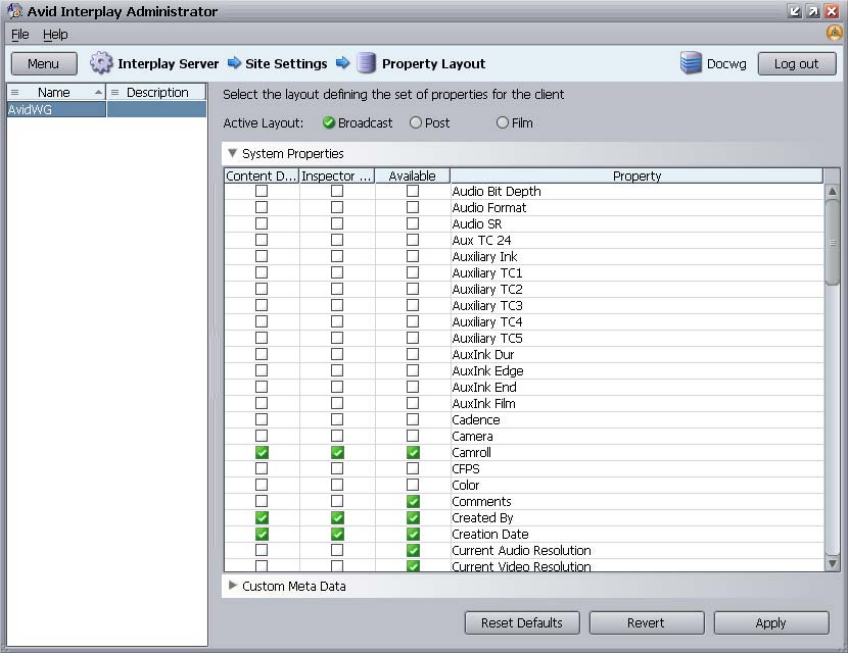Screen dimensions: 848x653
Task: Click the Available column header
Action: pyautogui.click(x=412, y=176)
